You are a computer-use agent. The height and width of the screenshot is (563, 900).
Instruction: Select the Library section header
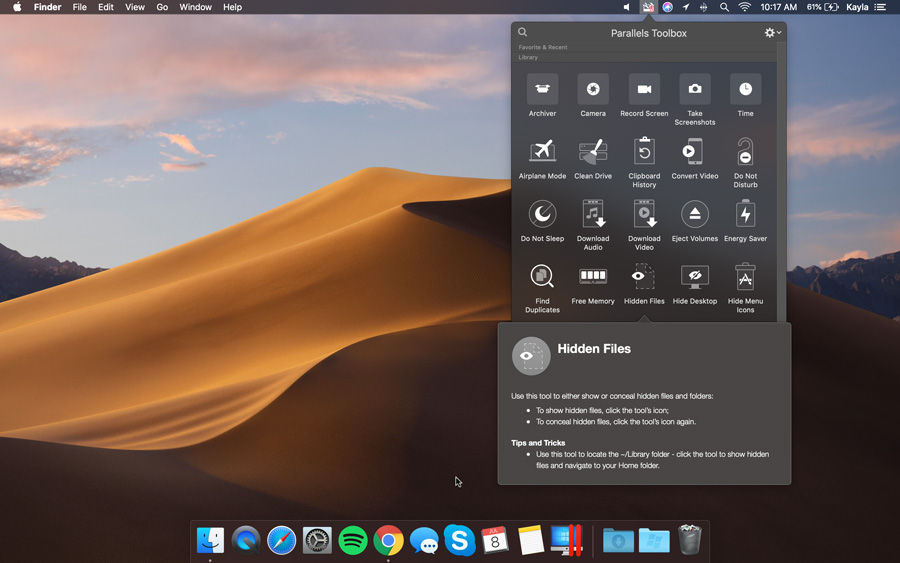pos(528,57)
